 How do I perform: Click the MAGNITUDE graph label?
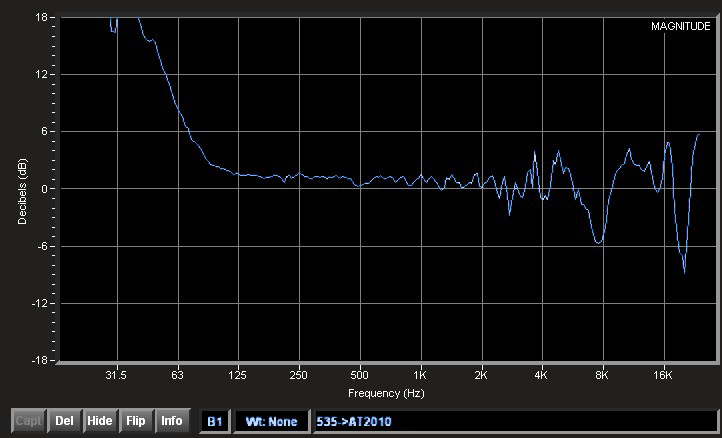(681, 26)
